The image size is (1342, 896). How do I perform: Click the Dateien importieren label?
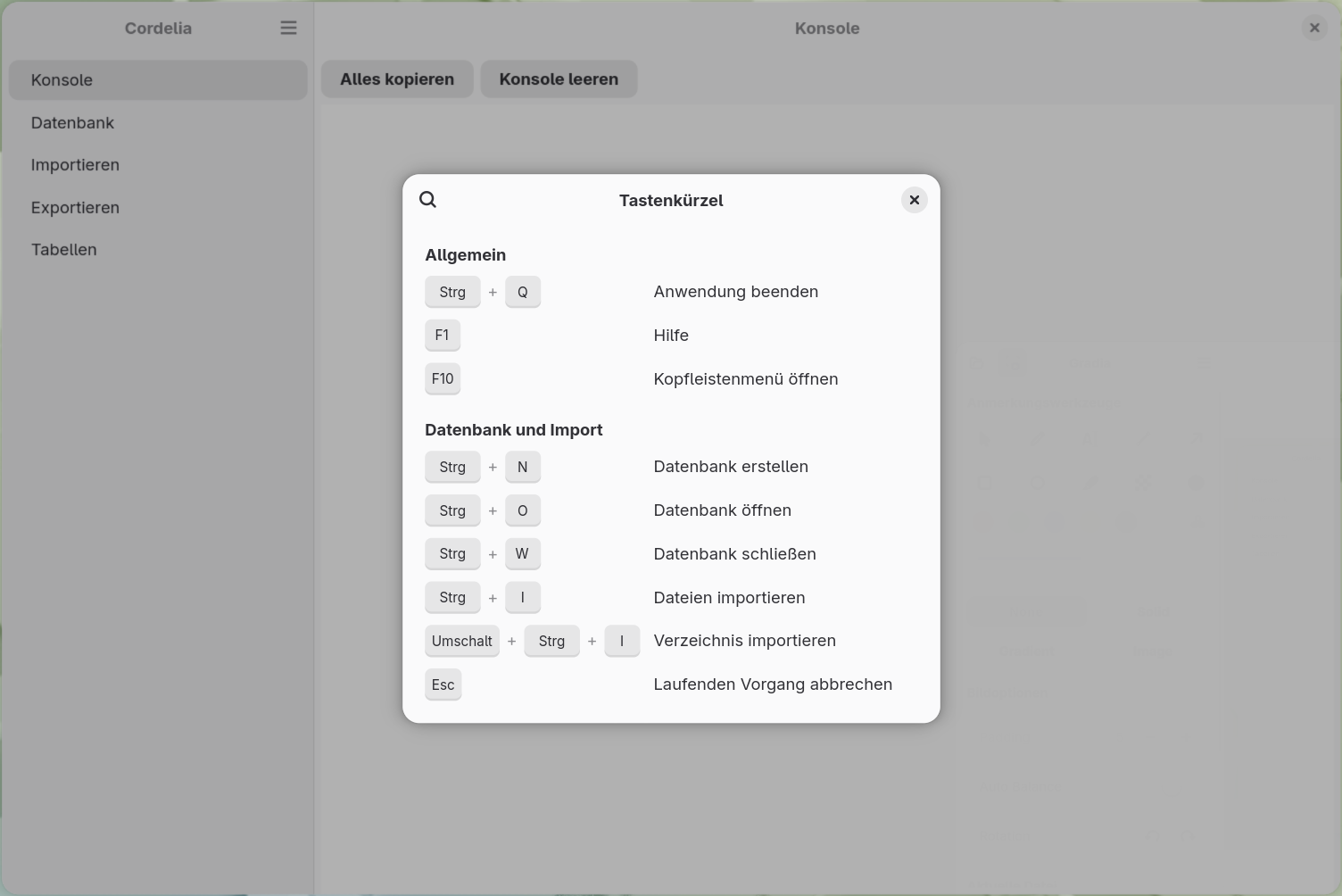[730, 598]
